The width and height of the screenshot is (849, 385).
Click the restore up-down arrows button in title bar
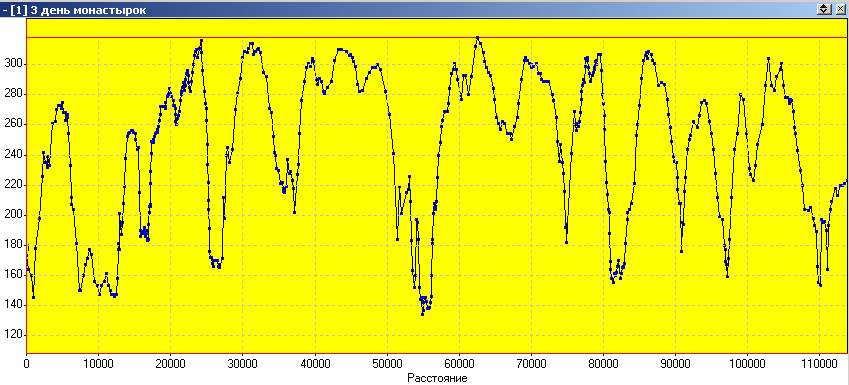pyautogui.click(x=825, y=9)
